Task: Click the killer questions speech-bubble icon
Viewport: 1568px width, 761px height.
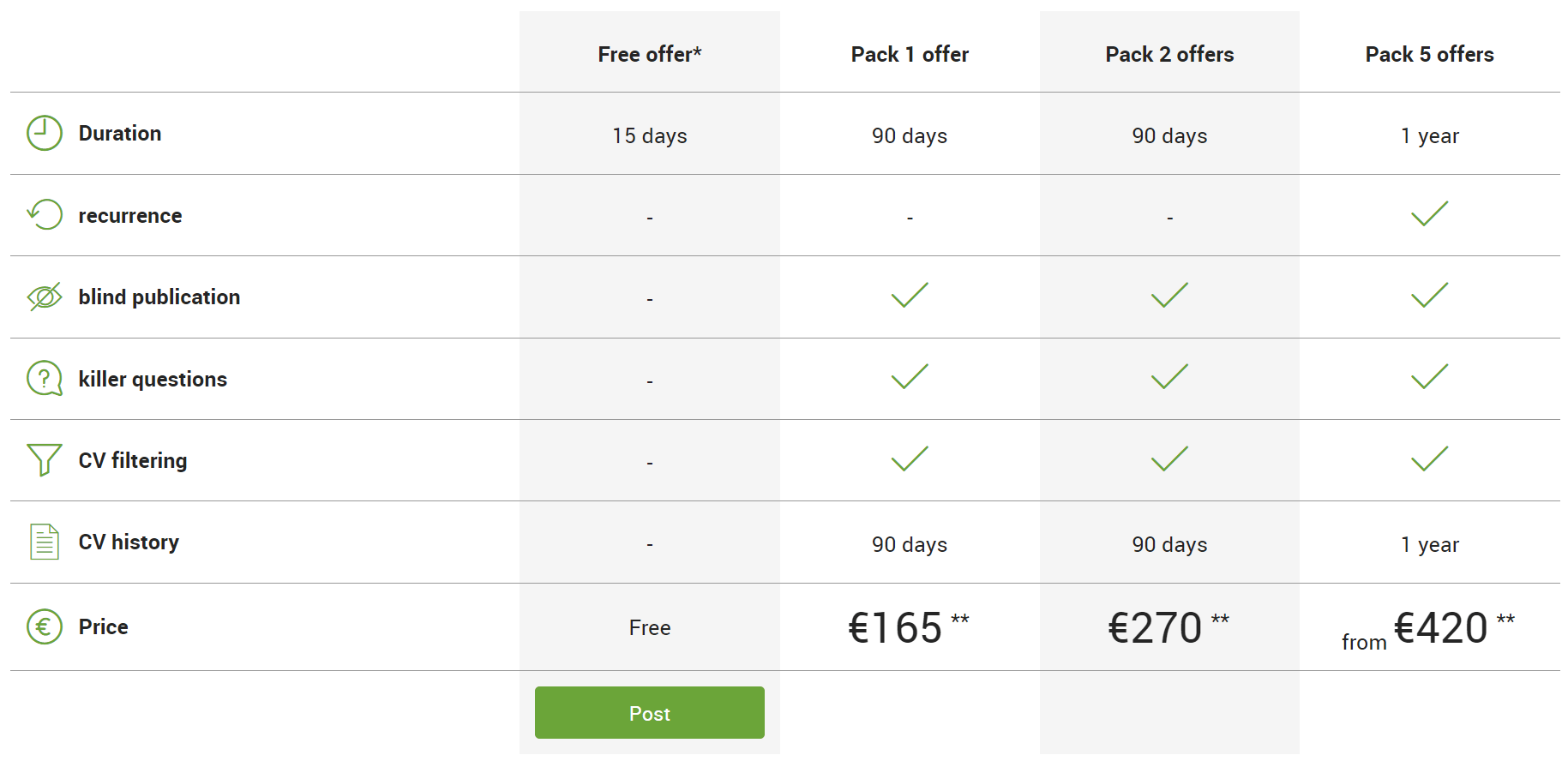Action: point(45,378)
